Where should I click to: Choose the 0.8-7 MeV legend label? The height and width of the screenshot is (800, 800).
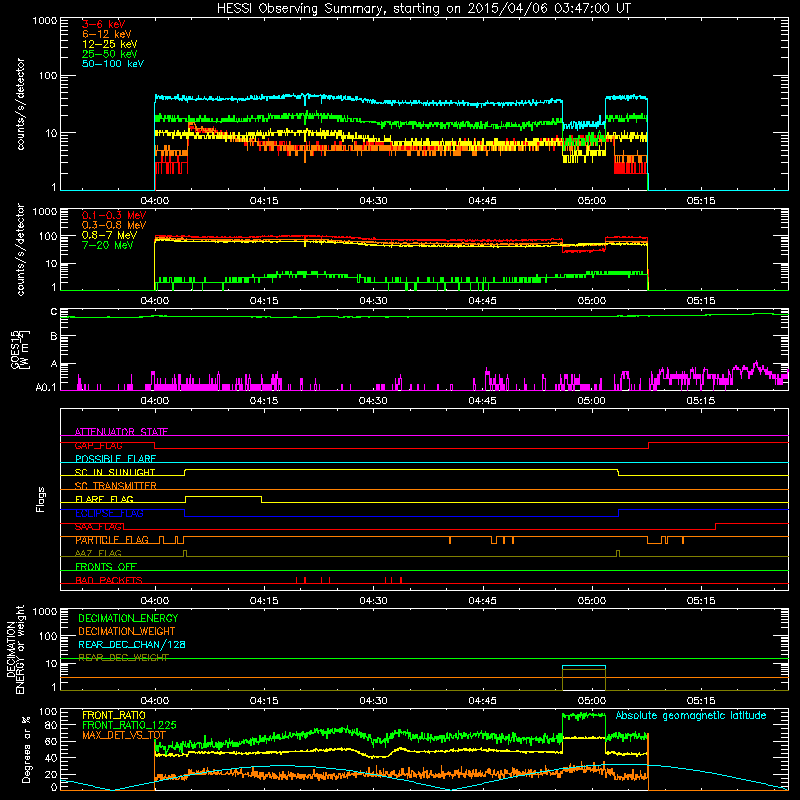109,235
